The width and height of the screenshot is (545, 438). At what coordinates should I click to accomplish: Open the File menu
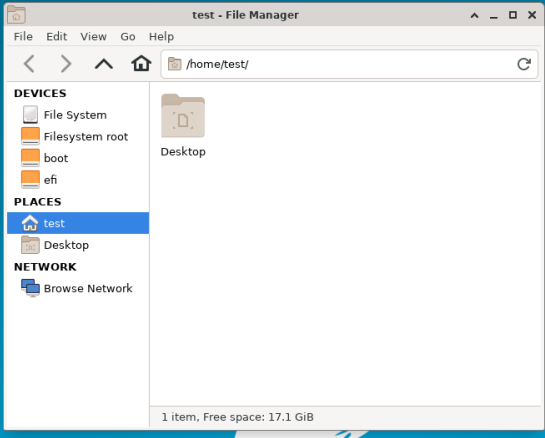[23, 36]
